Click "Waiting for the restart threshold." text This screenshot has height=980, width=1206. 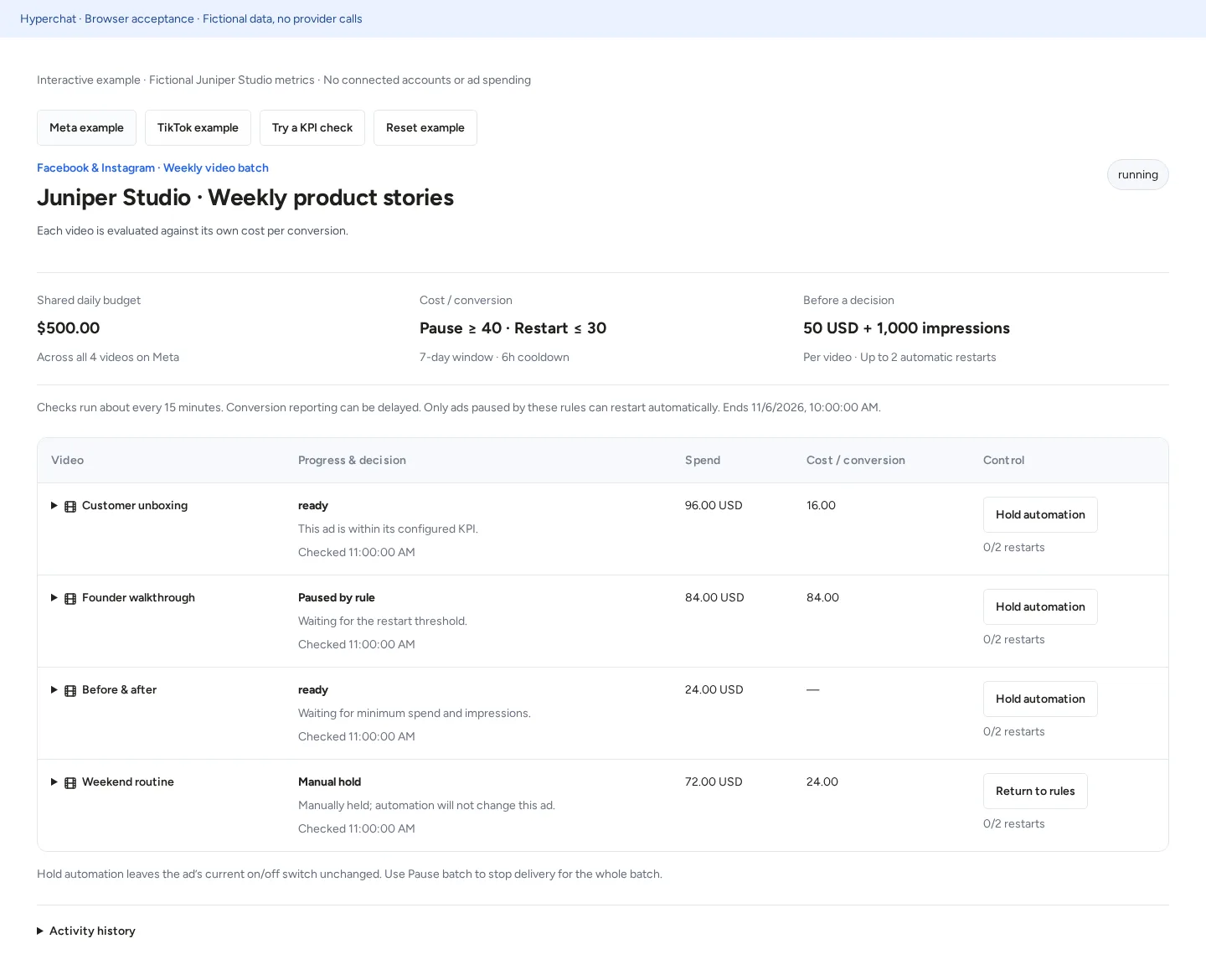tap(383, 621)
